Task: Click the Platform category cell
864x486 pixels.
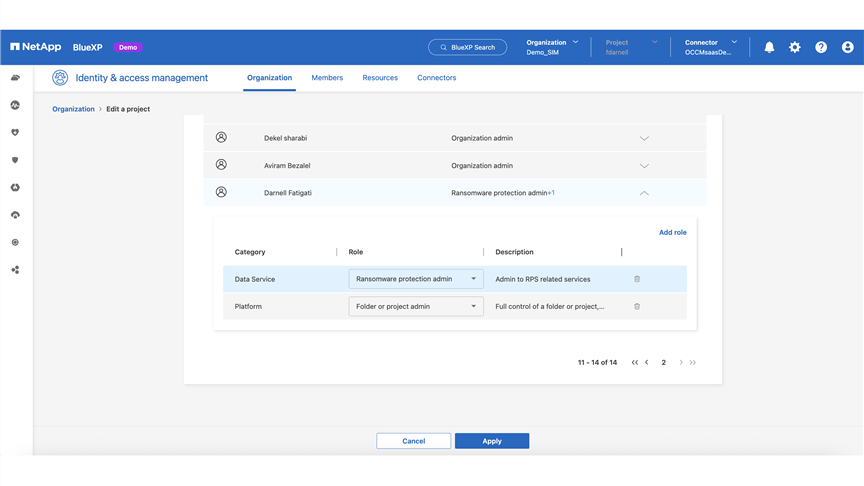Action: pyautogui.click(x=248, y=306)
